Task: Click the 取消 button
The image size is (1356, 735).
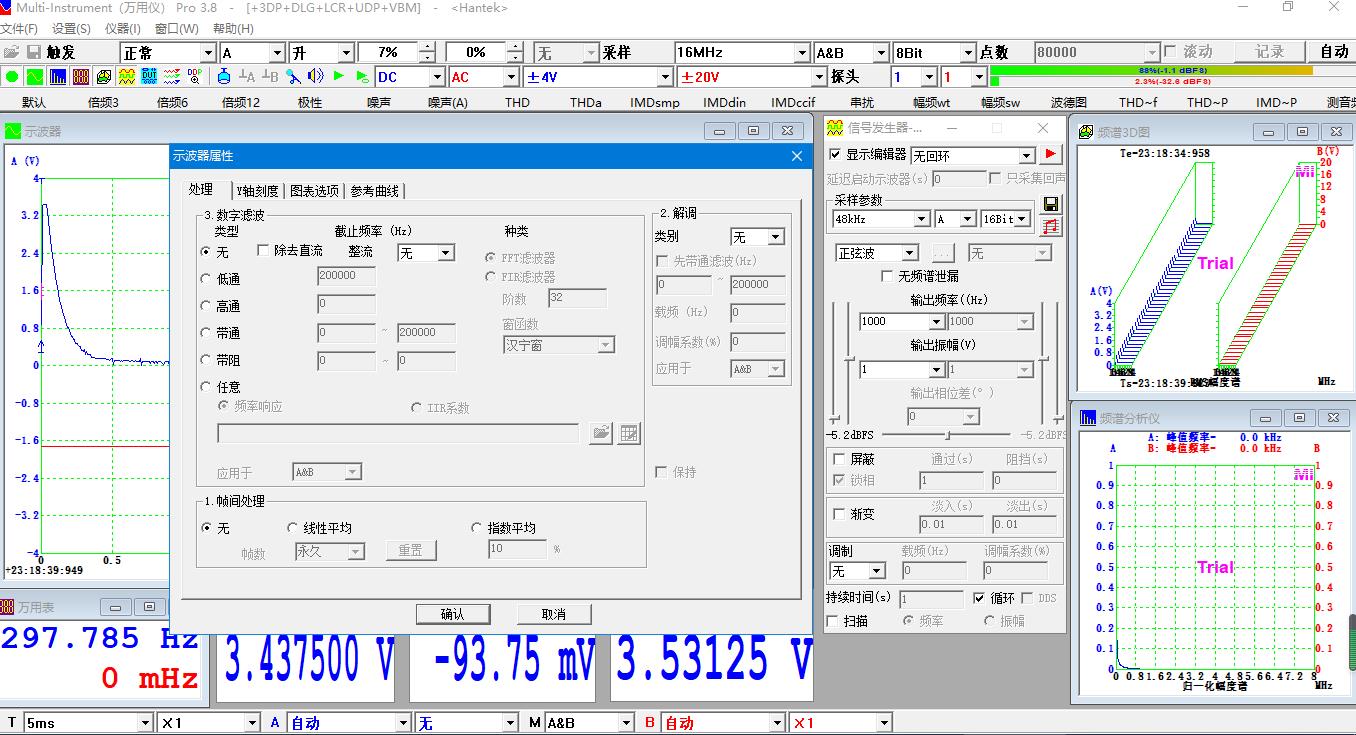Action: pos(553,614)
